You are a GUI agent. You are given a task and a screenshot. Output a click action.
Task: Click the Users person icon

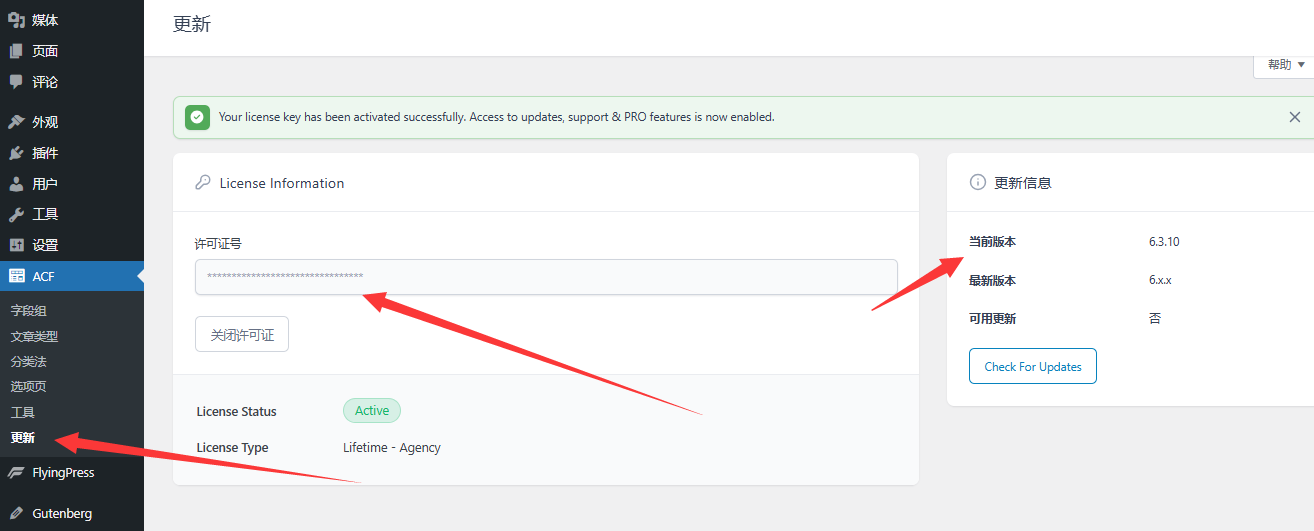[16, 184]
